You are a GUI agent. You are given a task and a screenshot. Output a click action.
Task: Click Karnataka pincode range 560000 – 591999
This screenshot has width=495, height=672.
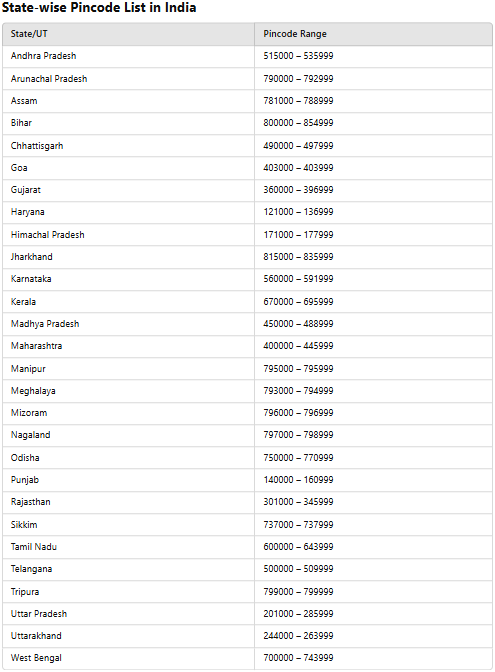click(x=298, y=279)
